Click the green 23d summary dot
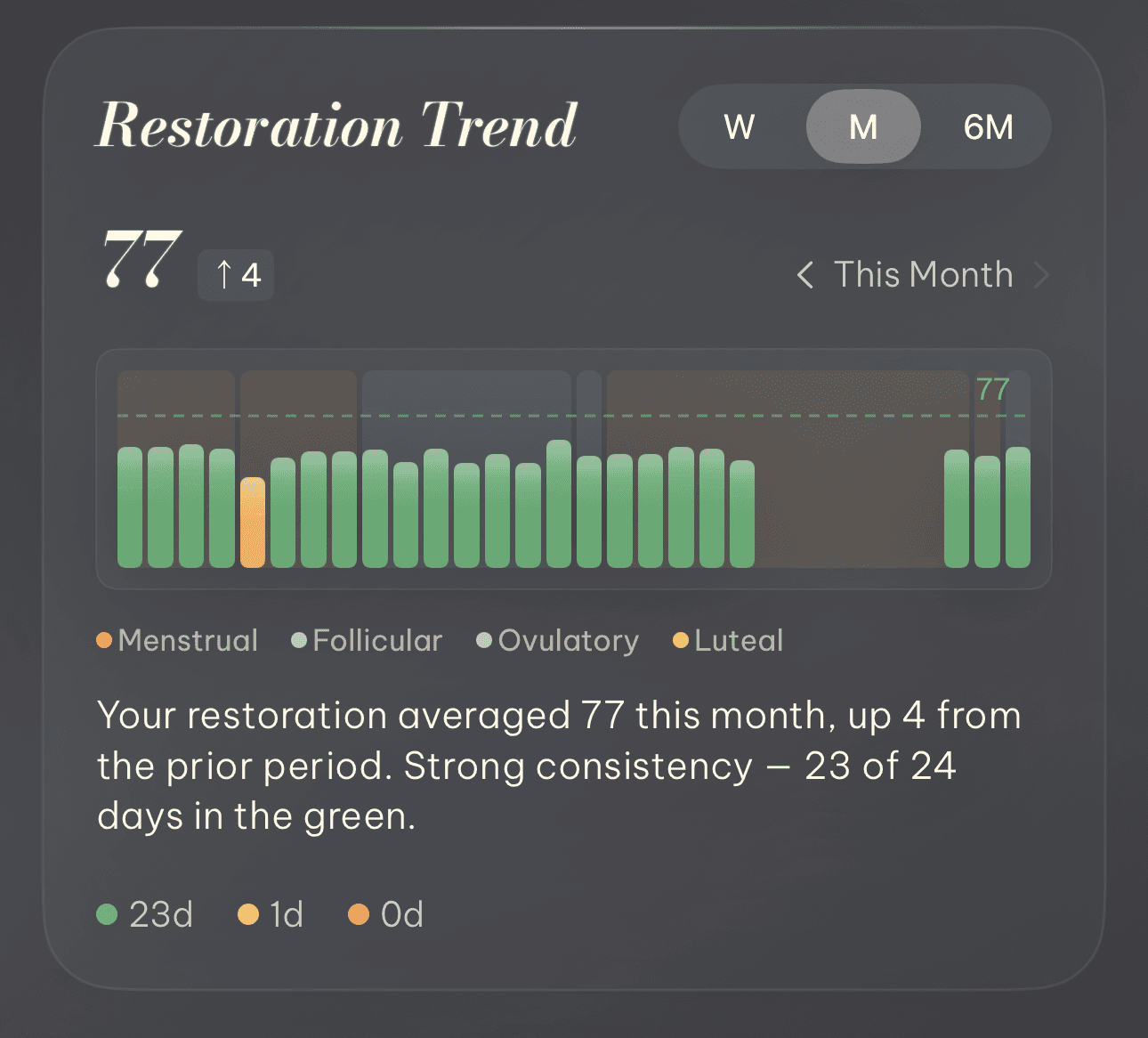Image resolution: width=1148 pixels, height=1038 pixels. click(105, 913)
